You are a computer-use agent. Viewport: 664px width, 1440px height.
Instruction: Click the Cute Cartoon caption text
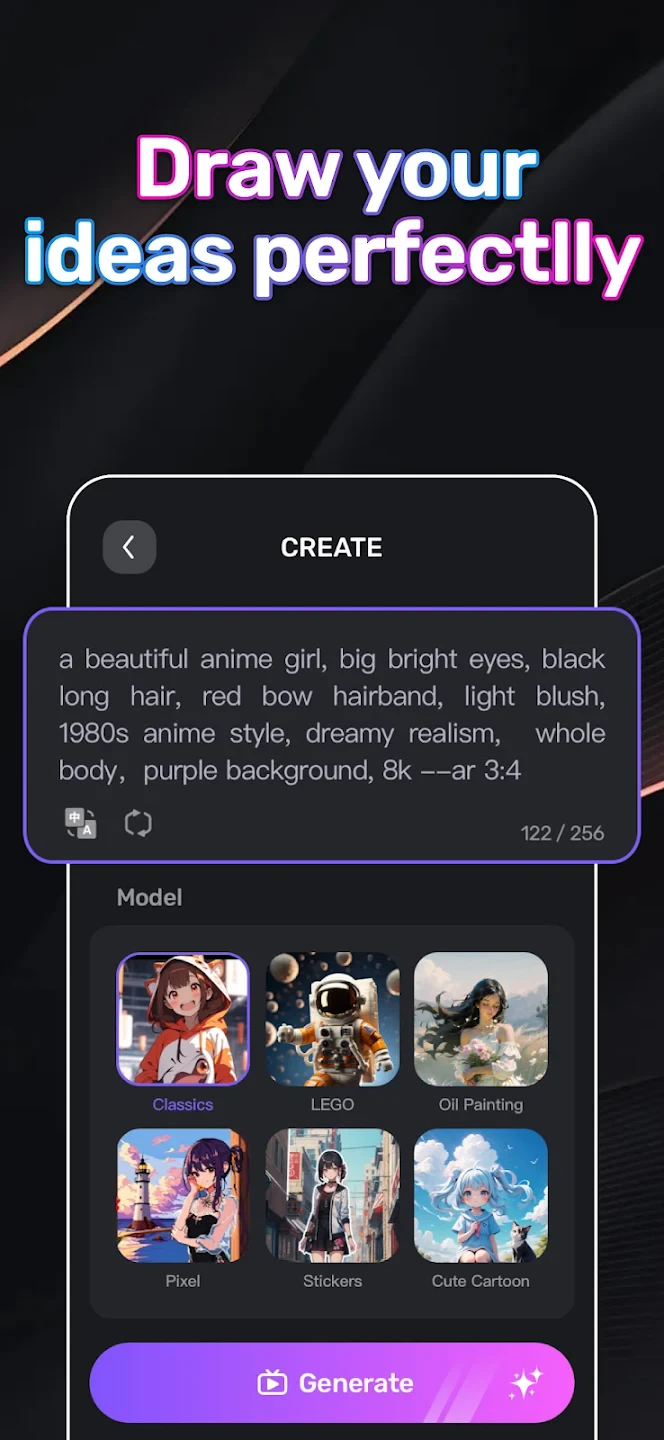tap(481, 1281)
